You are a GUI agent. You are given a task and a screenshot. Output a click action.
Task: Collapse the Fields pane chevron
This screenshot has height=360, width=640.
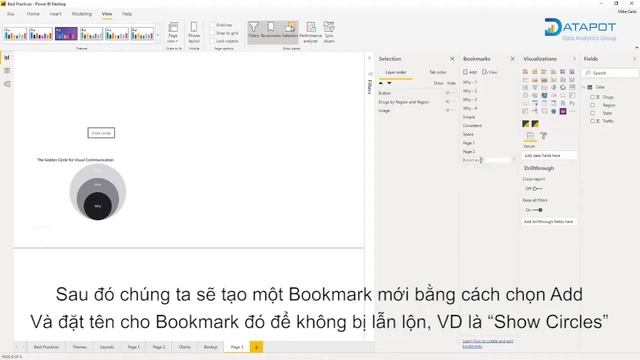(x=634, y=59)
